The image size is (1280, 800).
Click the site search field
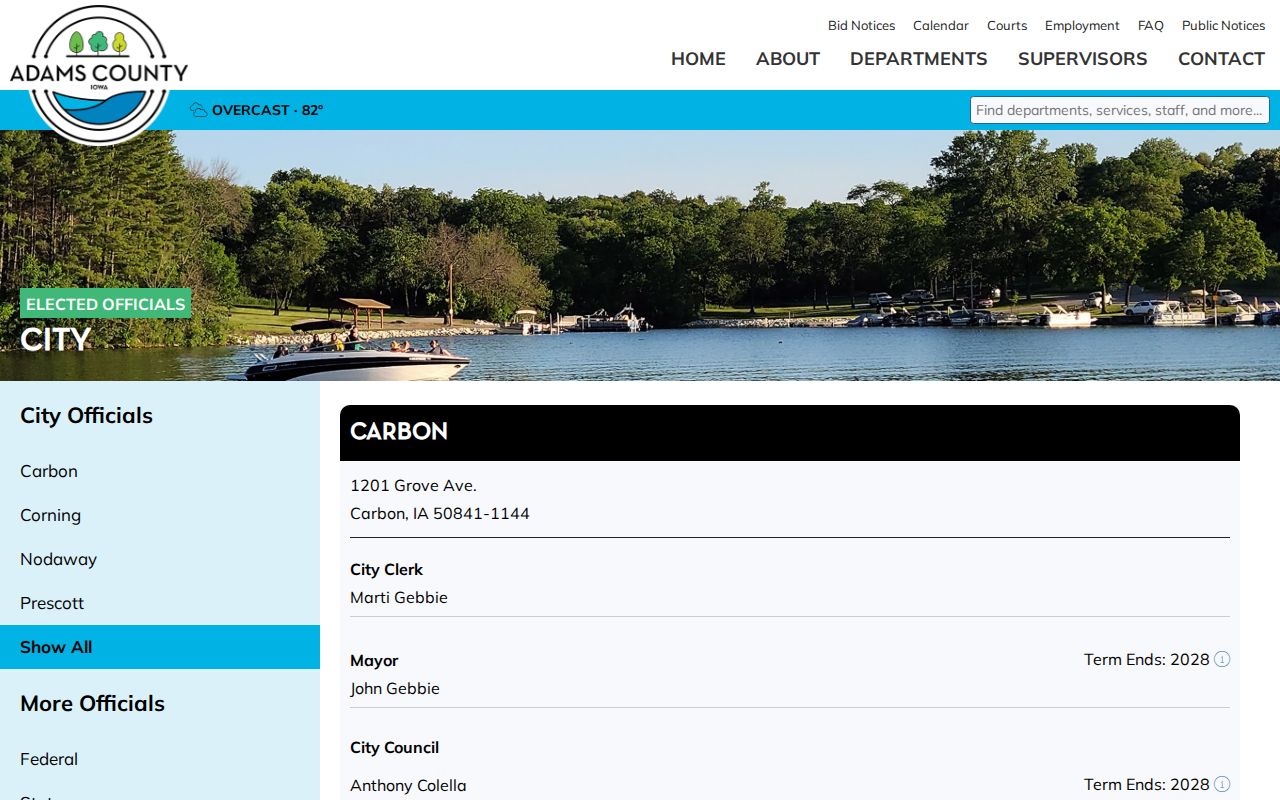click(1120, 110)
